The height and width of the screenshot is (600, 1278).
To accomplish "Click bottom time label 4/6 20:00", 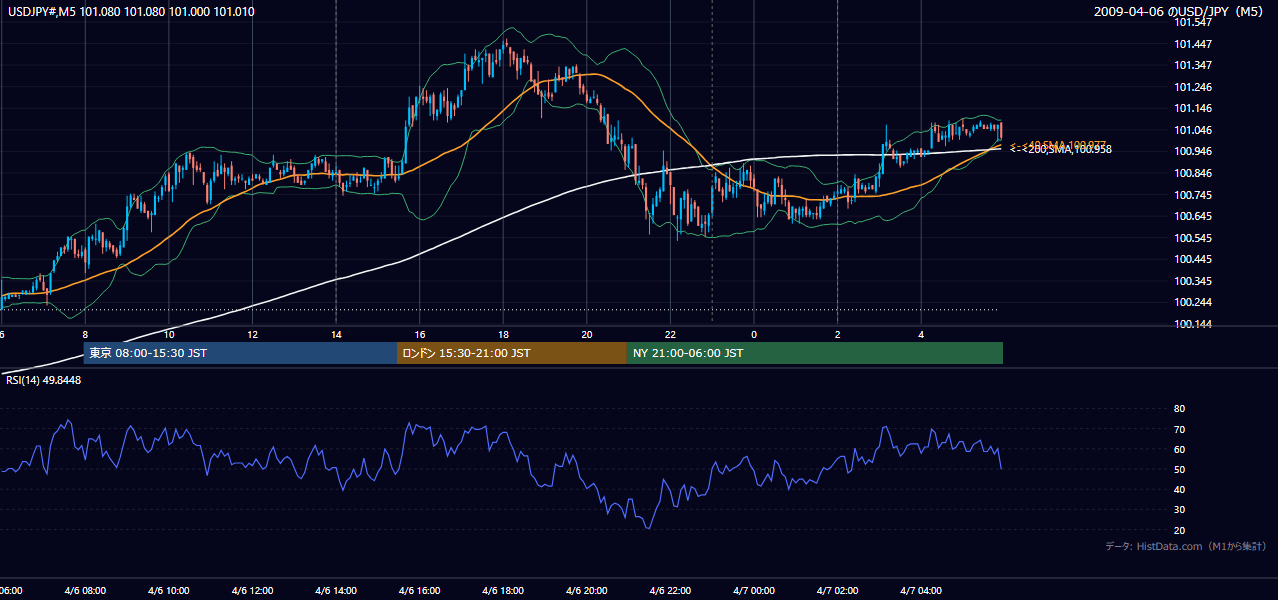I will [x=586, y=591].
